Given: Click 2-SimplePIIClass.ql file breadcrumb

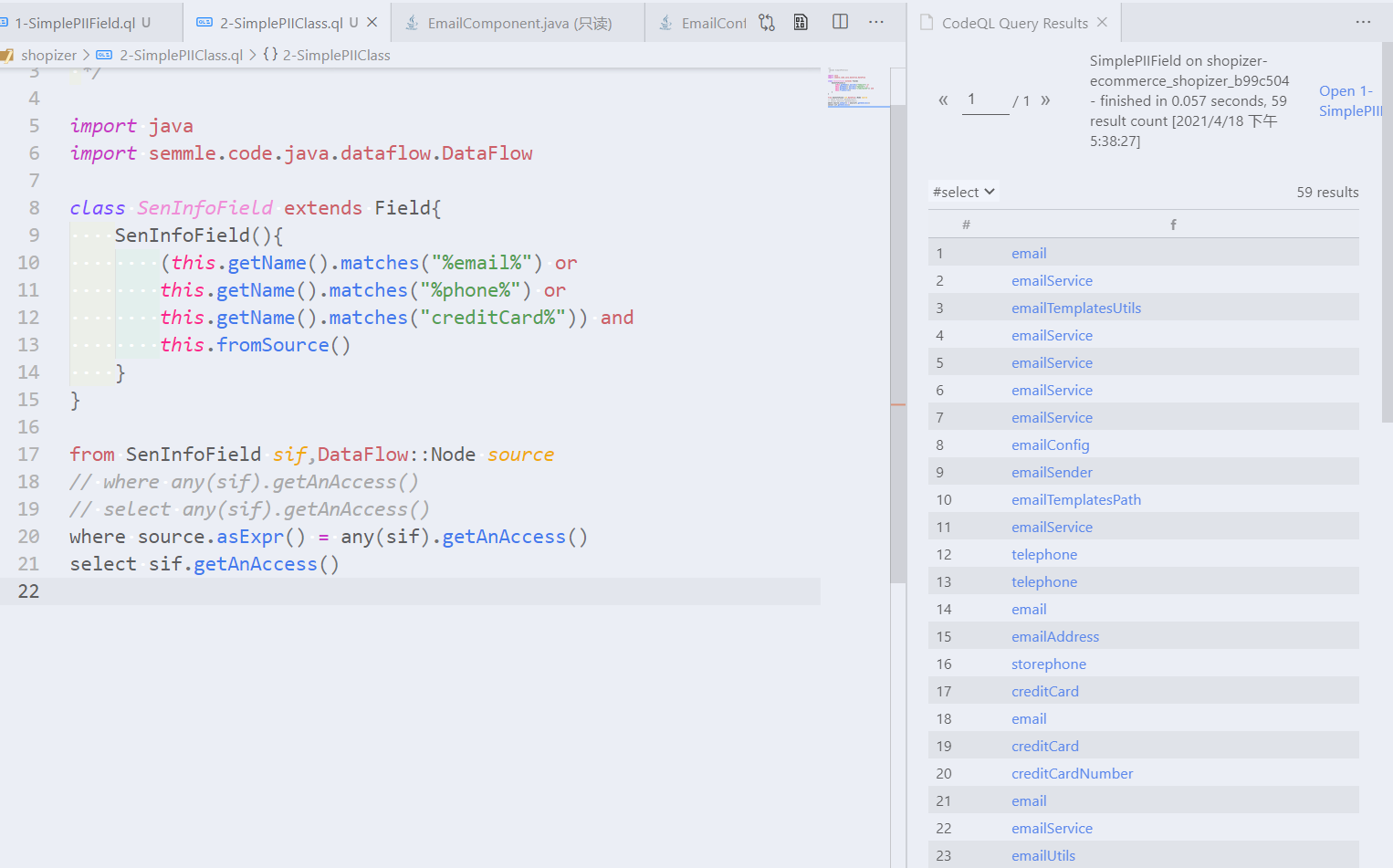Looking at the screenshot, I should 182,55.
